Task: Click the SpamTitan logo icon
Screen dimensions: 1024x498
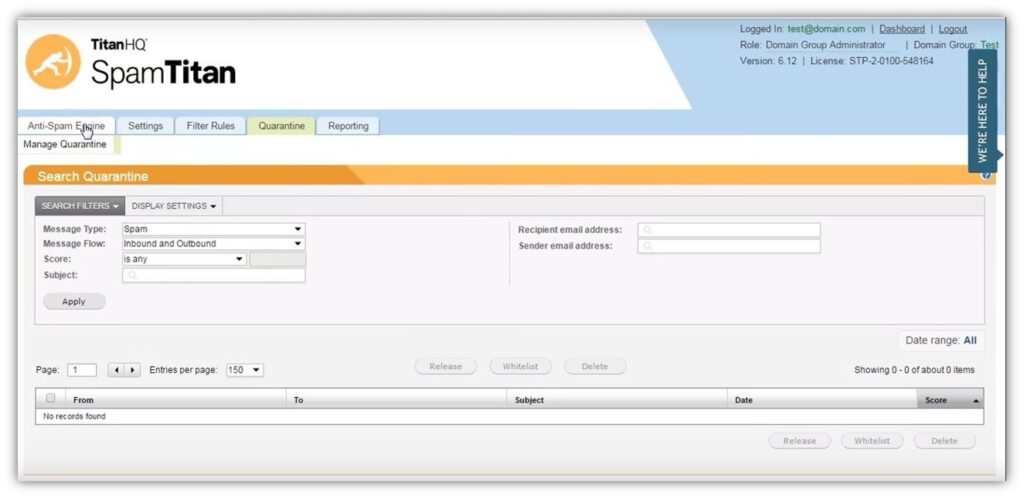Action: (52, 62)
